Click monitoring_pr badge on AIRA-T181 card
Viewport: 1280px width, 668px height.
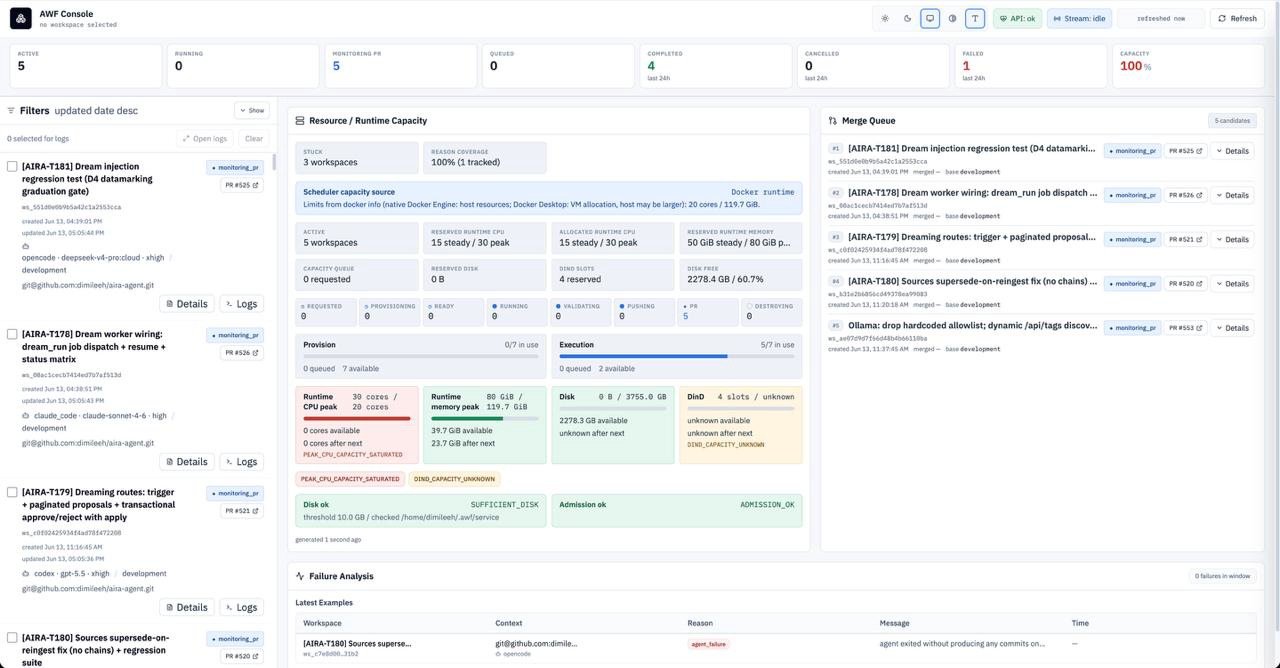[x=235, y=167]
